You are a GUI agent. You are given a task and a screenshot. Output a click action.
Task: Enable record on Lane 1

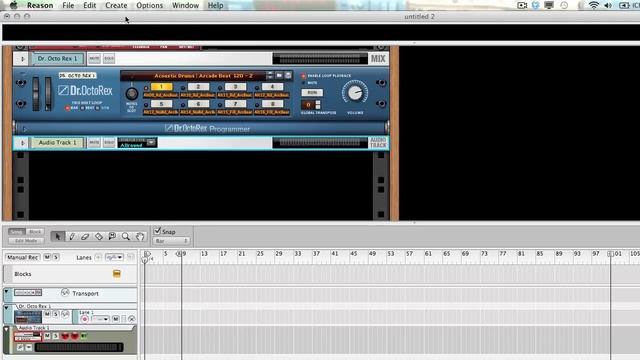click(85, 319)
